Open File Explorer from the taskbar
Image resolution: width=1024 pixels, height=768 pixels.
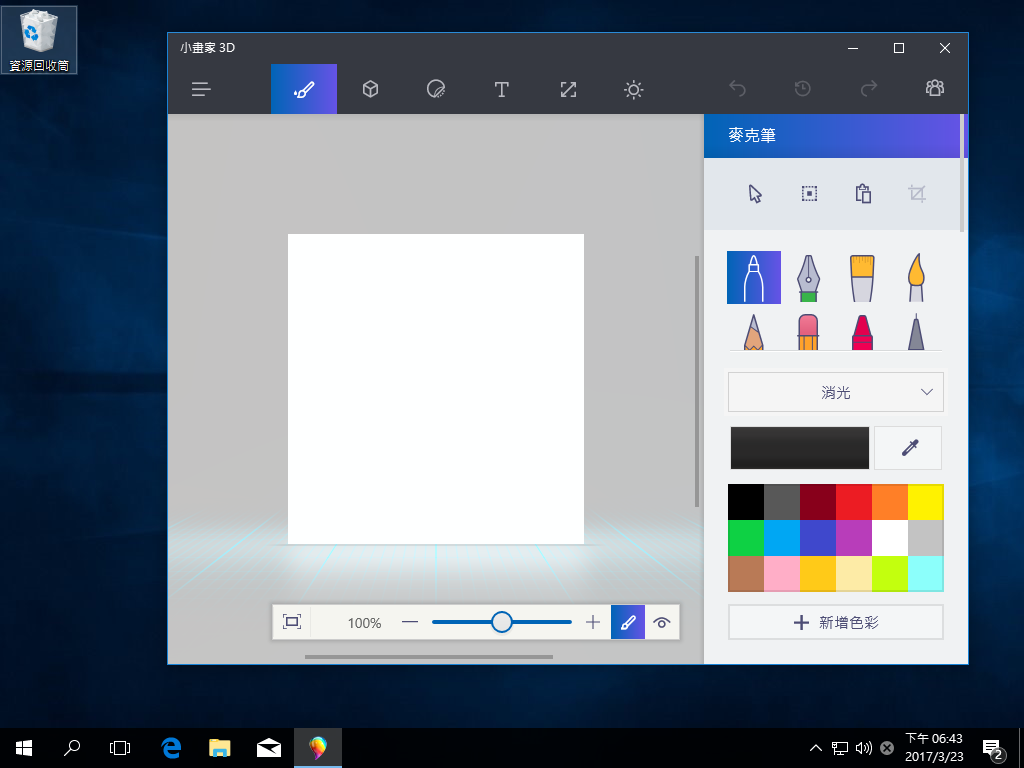(x=220, y=747)
